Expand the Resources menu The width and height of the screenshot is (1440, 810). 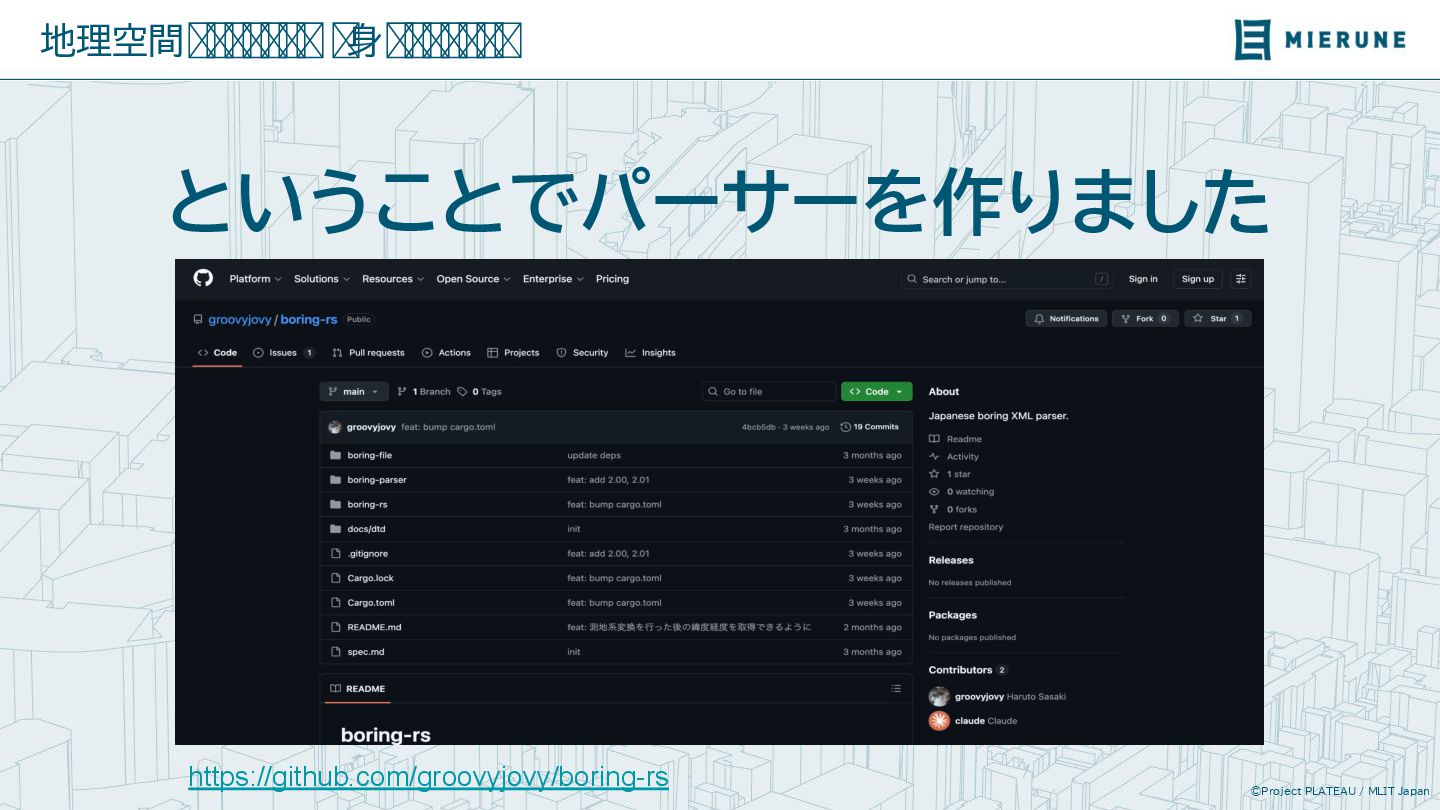[x=393, y=279]
